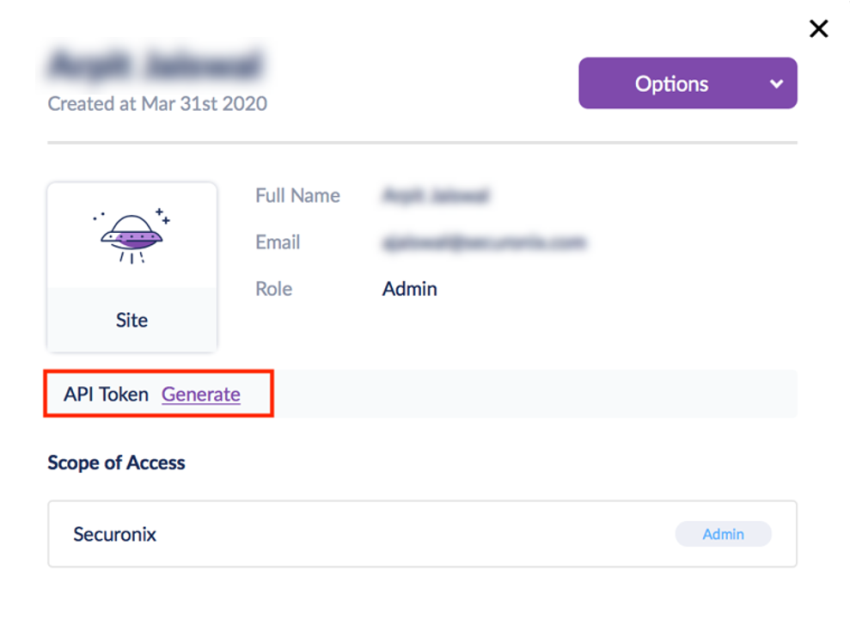The width and height of the screenshot is (850, 619).
Task: Click the Email field label
Action: pos(278,242)
